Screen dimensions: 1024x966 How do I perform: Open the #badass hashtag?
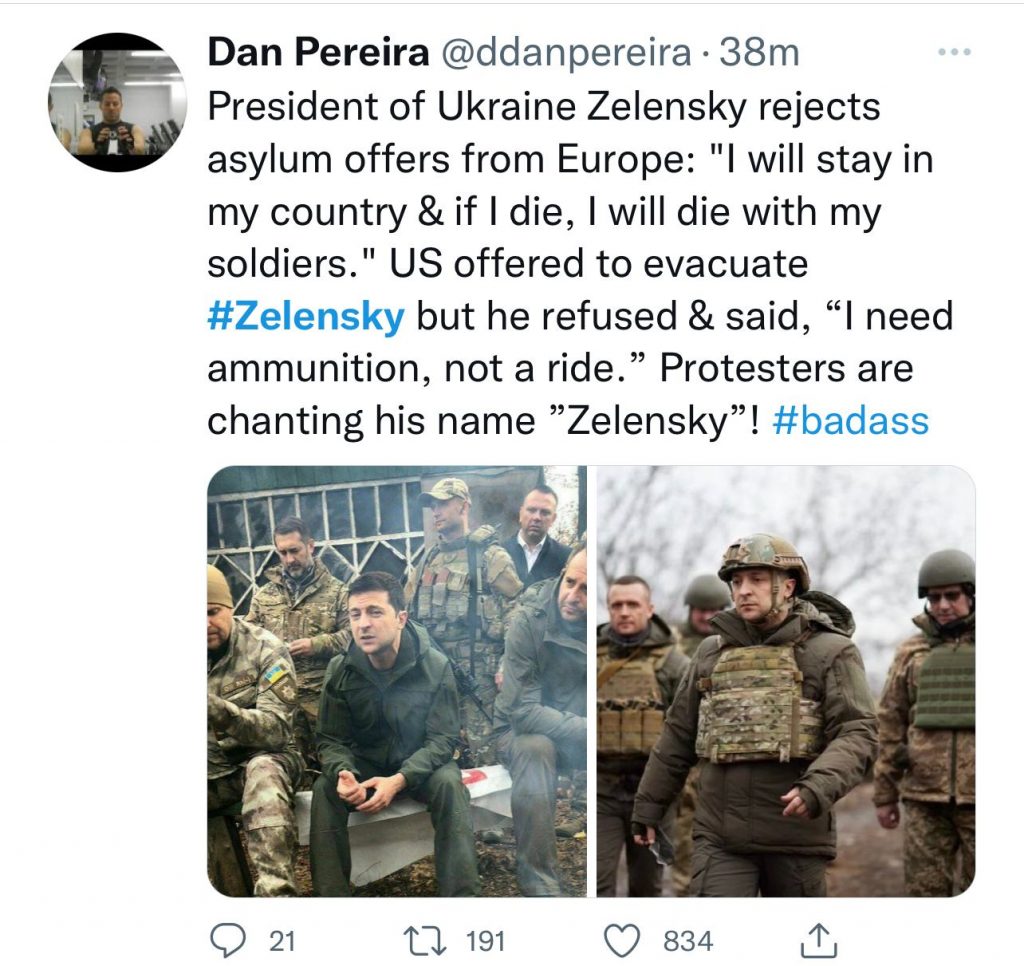click(851, 421)
